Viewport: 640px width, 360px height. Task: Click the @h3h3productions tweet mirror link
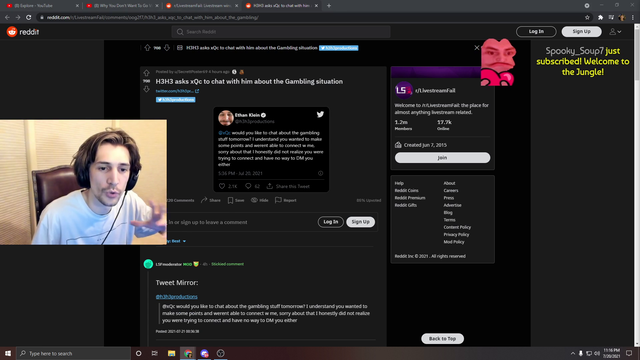click(x=176, y=297)
